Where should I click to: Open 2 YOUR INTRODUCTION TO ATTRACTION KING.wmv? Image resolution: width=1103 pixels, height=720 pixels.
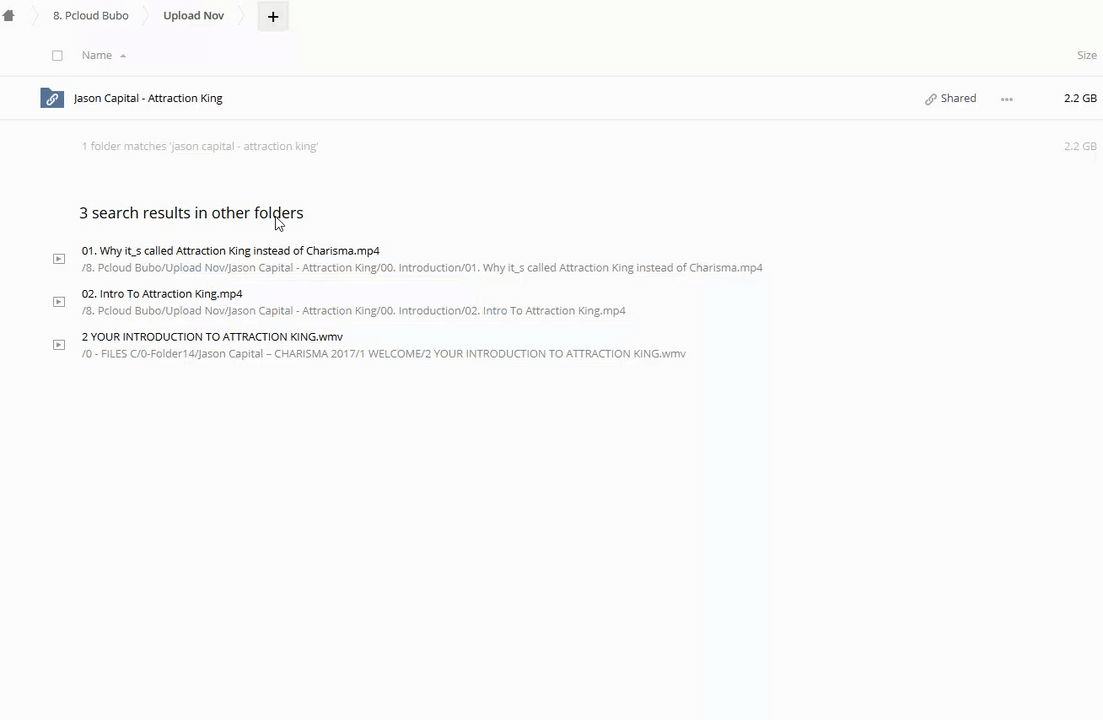[212, 337]
